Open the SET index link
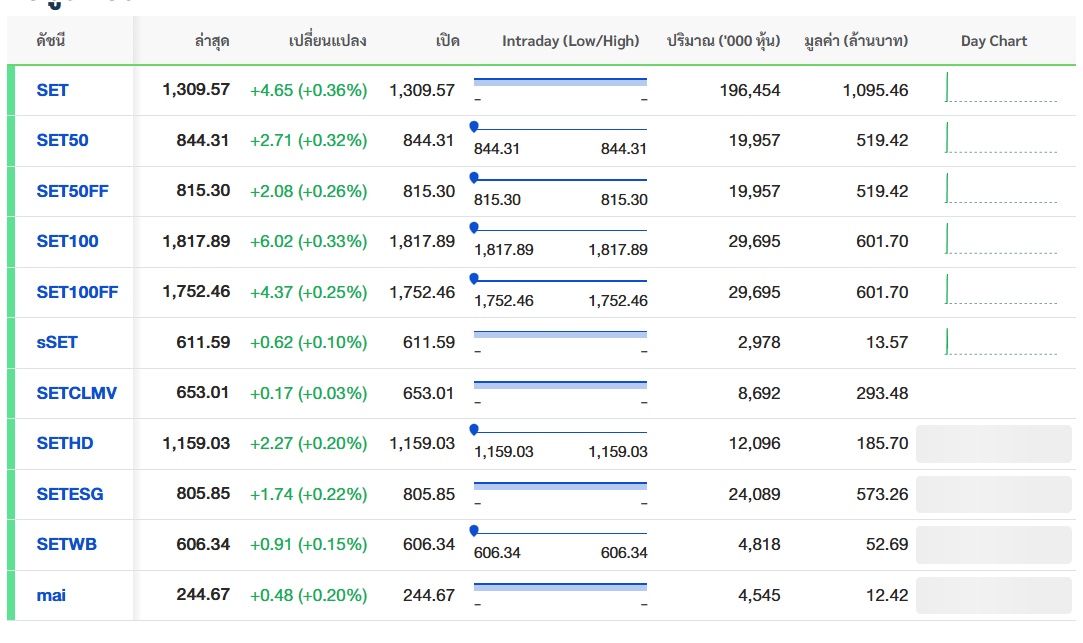Viewport: 1083px width, 643px height. pyautogui.click(x=52, y=90)
